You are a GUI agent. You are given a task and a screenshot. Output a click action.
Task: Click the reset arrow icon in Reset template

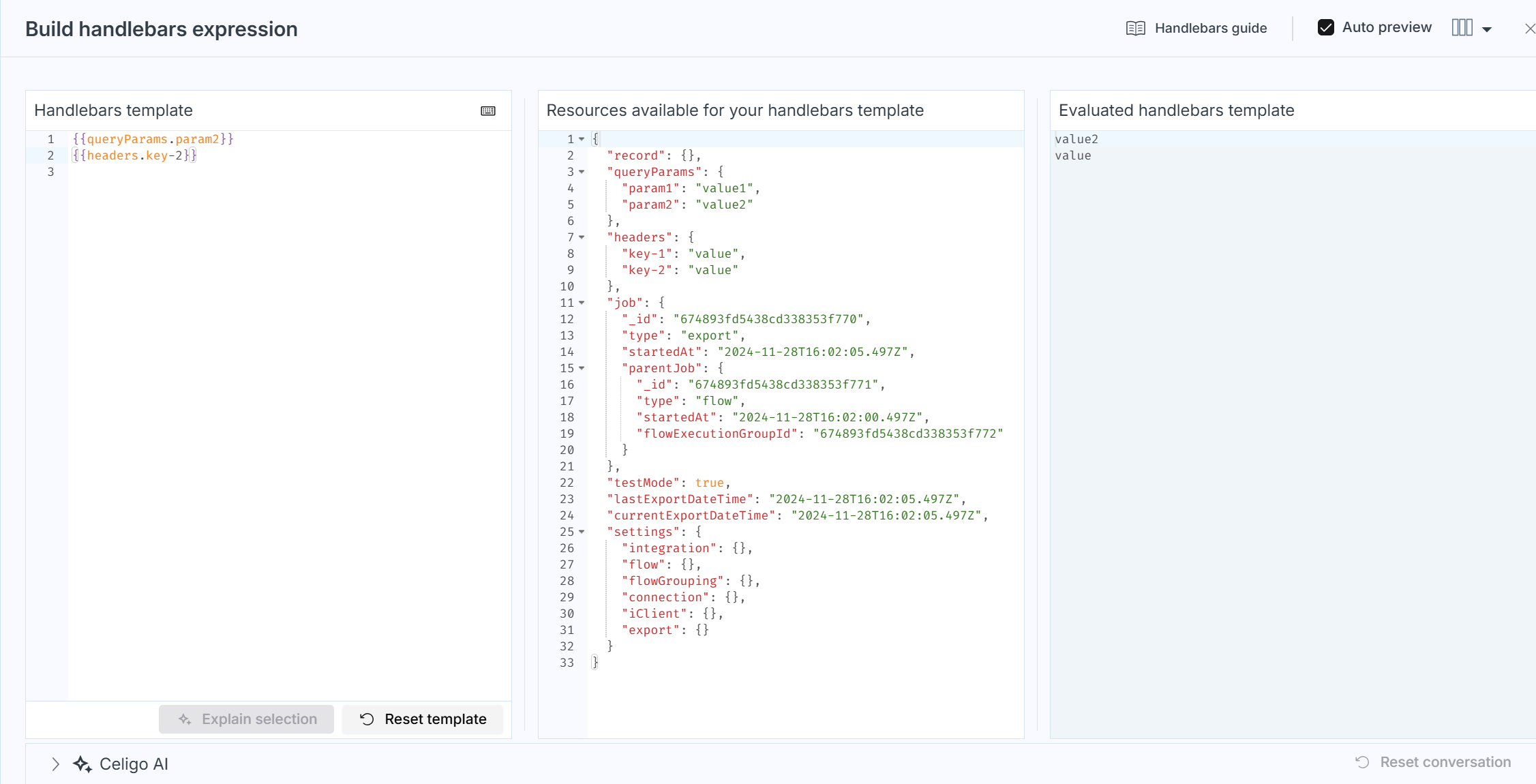point(367,719)
